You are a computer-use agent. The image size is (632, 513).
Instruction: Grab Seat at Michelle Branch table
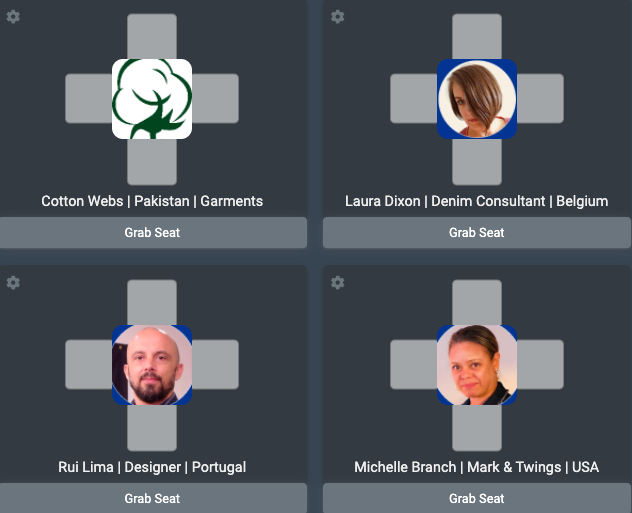pyautogui.click(x=477, y=498)
